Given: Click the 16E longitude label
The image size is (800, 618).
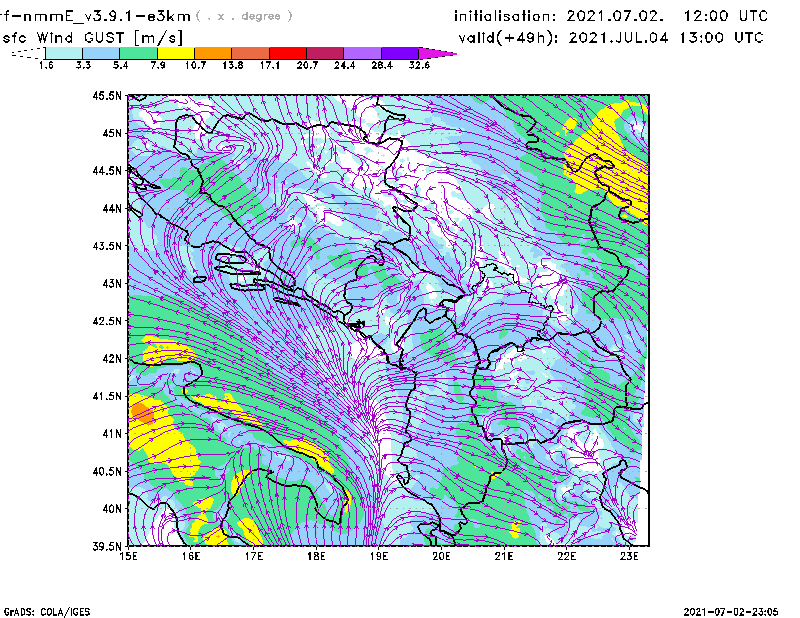Looking at the screenshot, I should pyautogui.click(x=191, y=556).
